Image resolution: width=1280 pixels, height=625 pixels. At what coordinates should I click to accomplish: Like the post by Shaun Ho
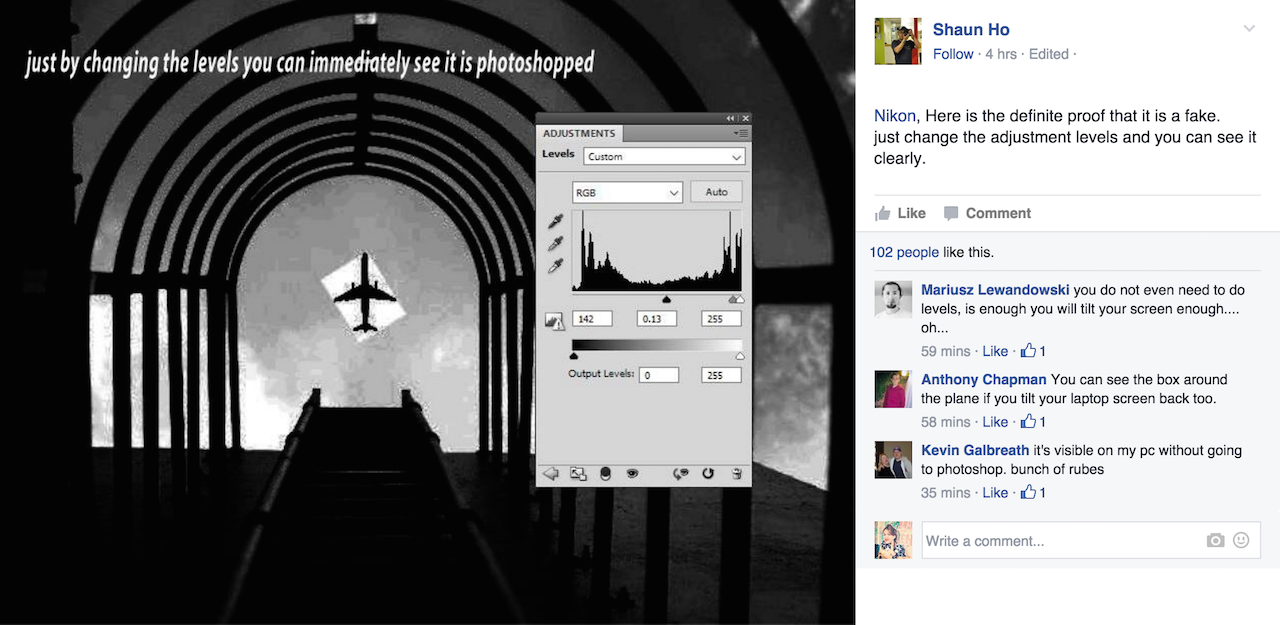[x=900, y=213]
